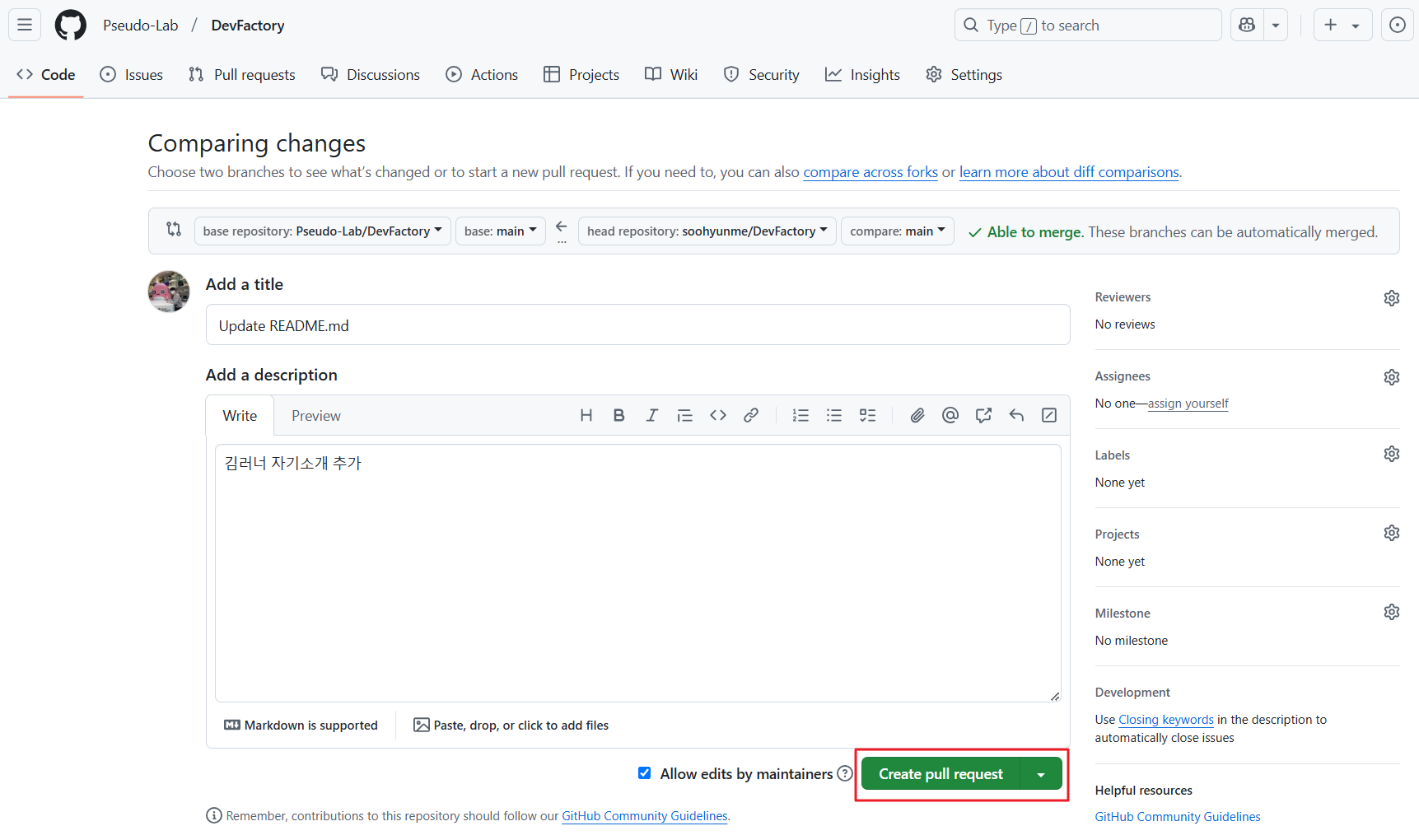Expand the Create pull request options arrow

coord(1041,774)
